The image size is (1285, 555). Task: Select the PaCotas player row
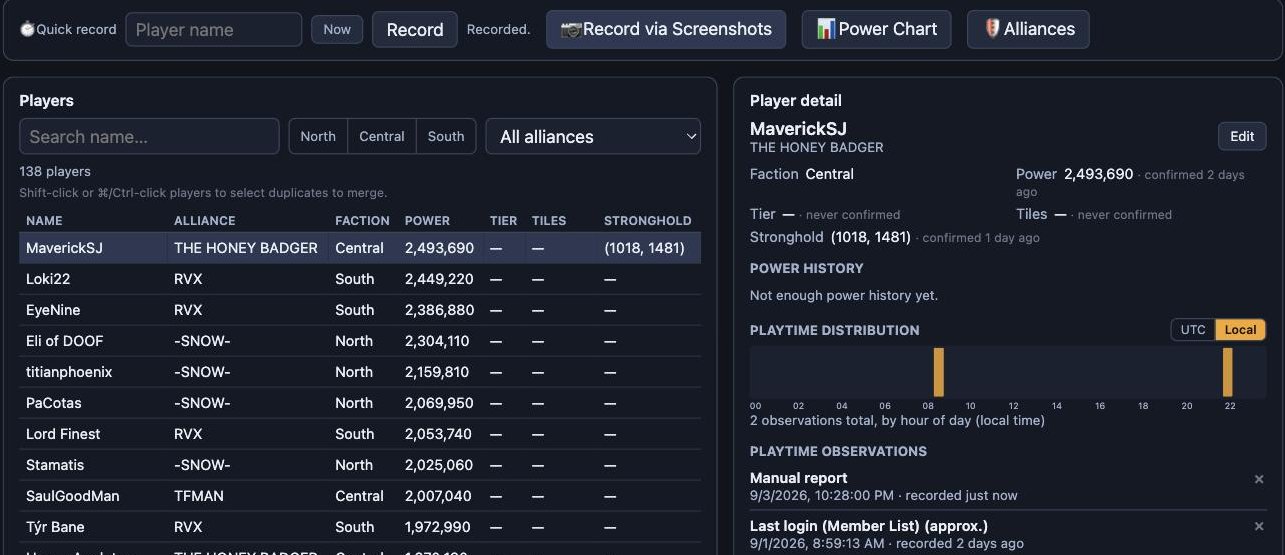point(360,403)
